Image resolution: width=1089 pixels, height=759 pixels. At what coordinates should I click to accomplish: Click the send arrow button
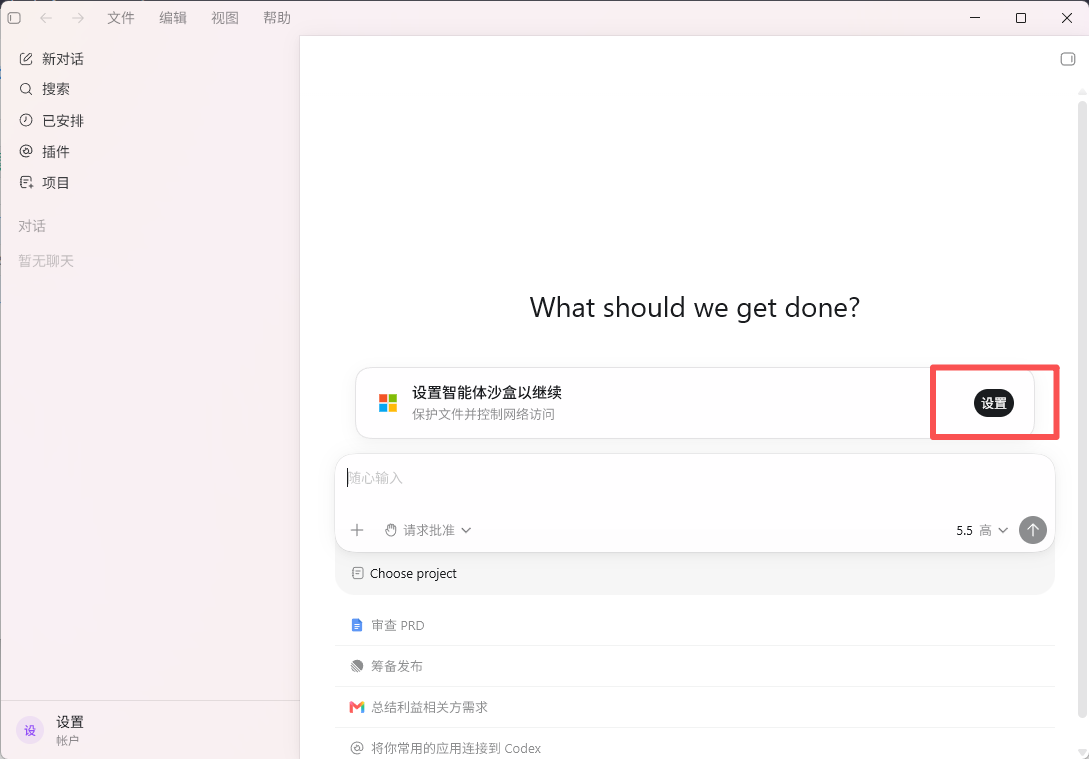(x=1033, y=530)
